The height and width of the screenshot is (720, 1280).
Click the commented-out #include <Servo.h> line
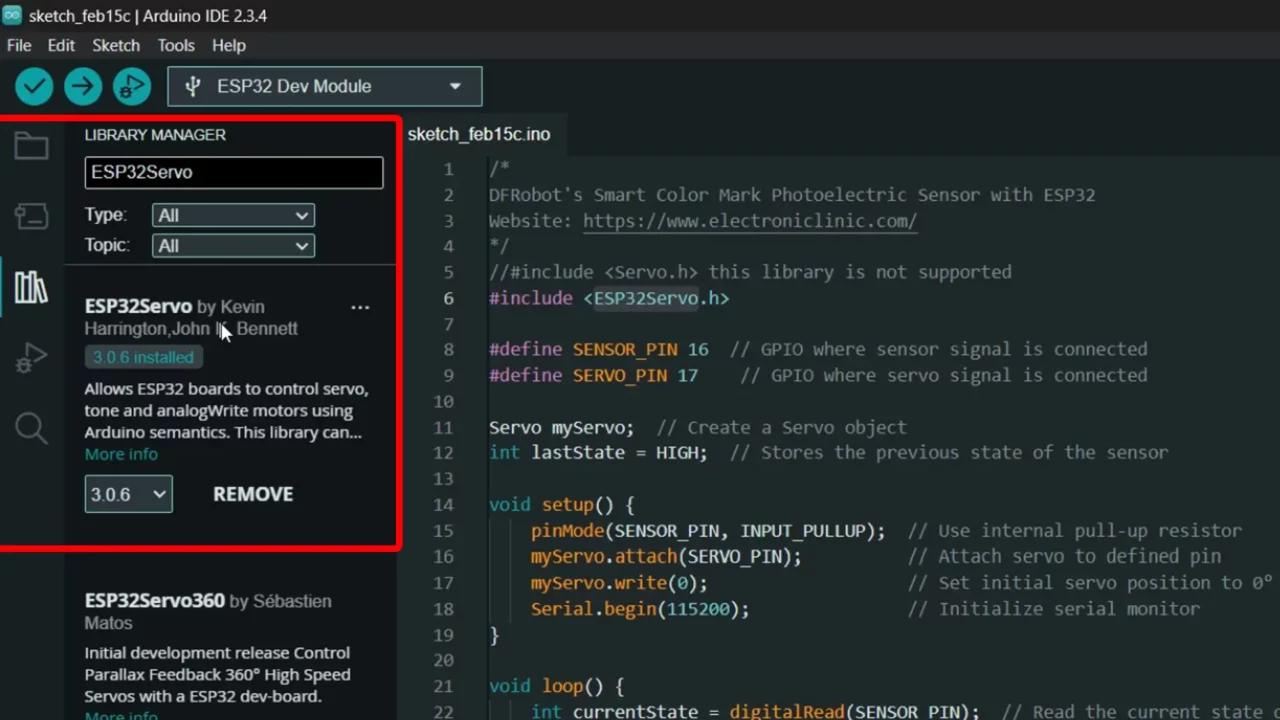pyautogui.click(x=750, y=272)
